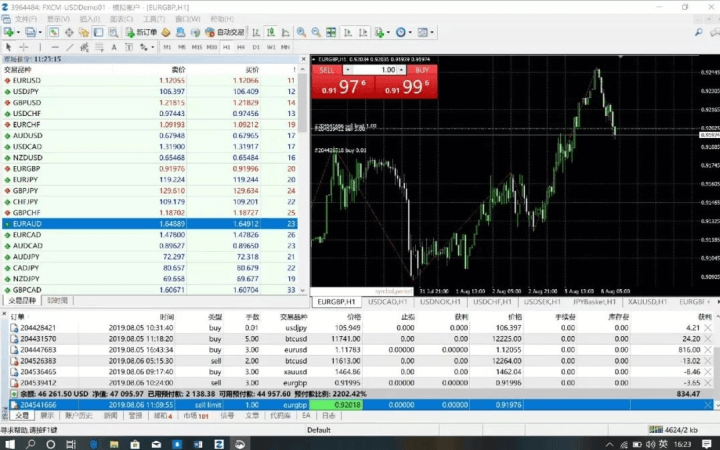
Task: Open the indicators list icon
Action: click(x=379, y=32)
